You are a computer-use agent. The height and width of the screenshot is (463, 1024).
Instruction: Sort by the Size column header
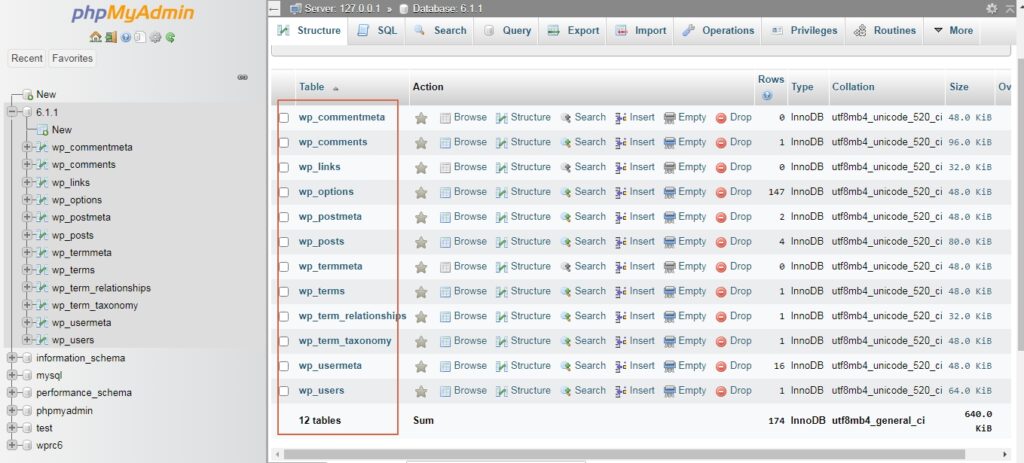(959, 87)
